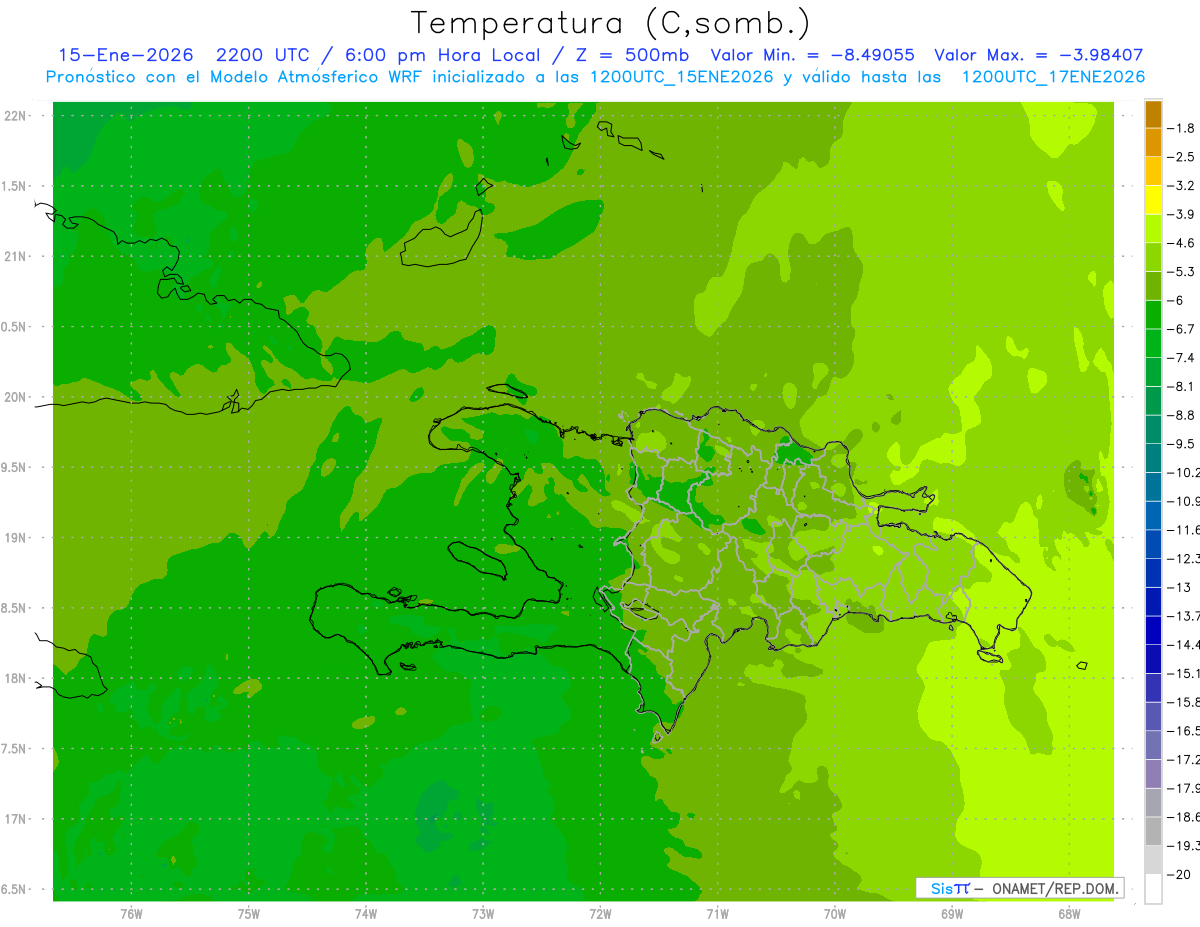Image resolution: width=1200 pixels, height=927 pixels.
Task: Click the -2.5 colorbar label
Action: point(1180,157)
